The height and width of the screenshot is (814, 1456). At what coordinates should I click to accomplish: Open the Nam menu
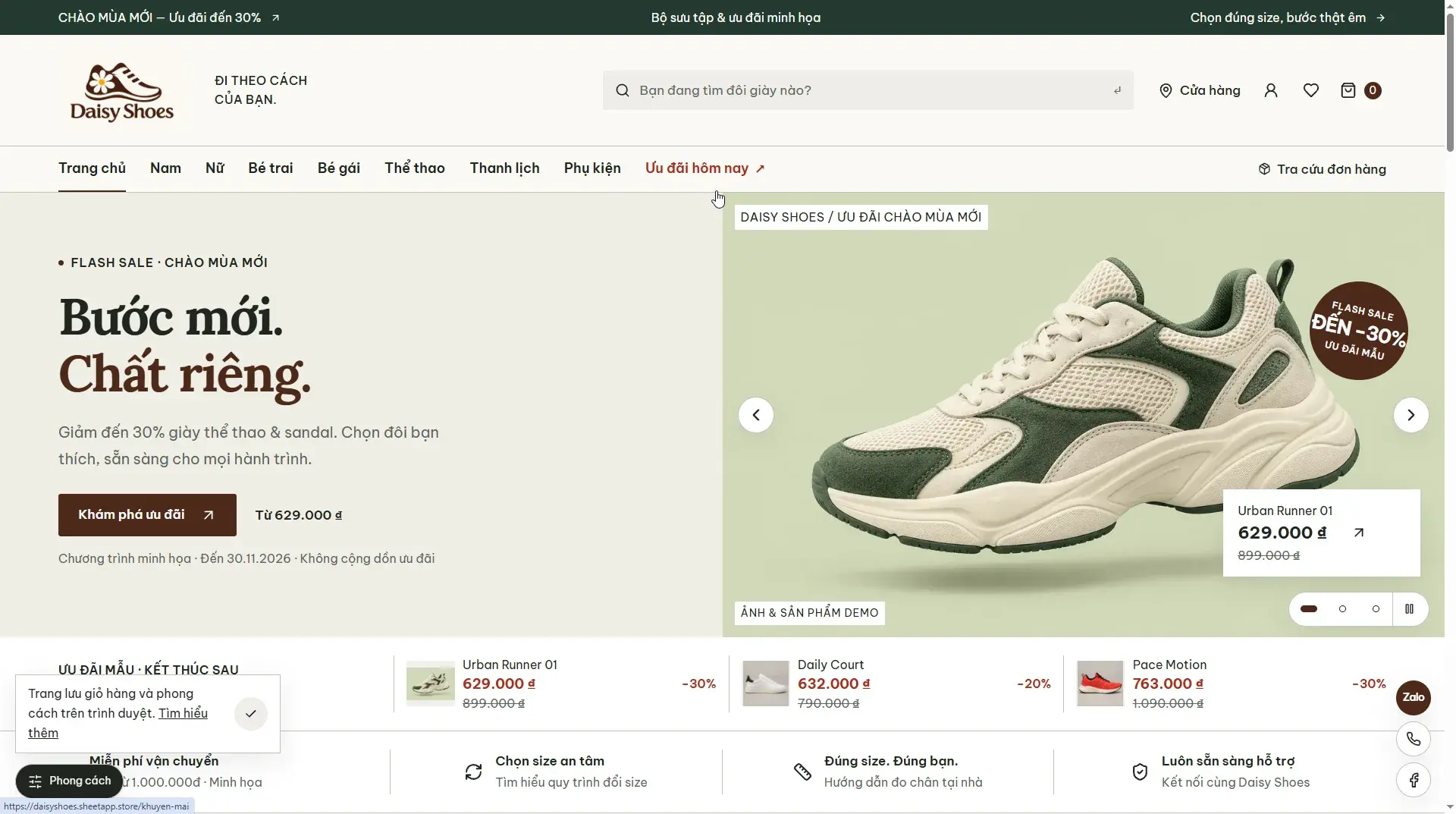[165, 168]
